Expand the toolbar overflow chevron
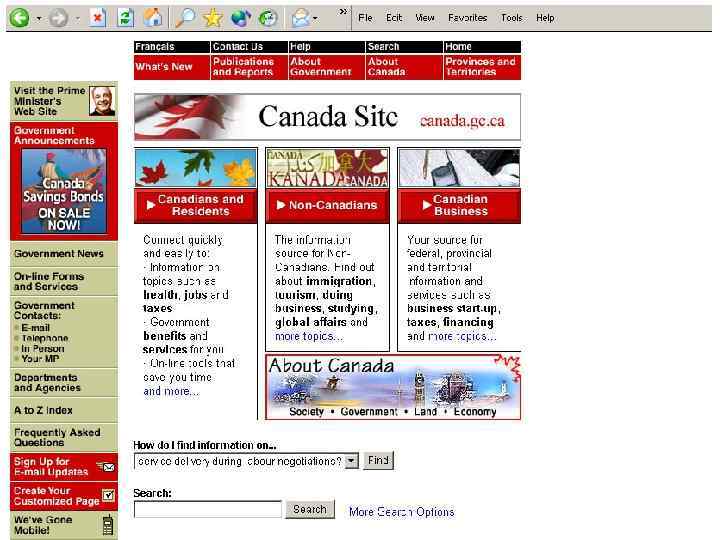This screenshot has width=720, height=540. tap(343, 11)
